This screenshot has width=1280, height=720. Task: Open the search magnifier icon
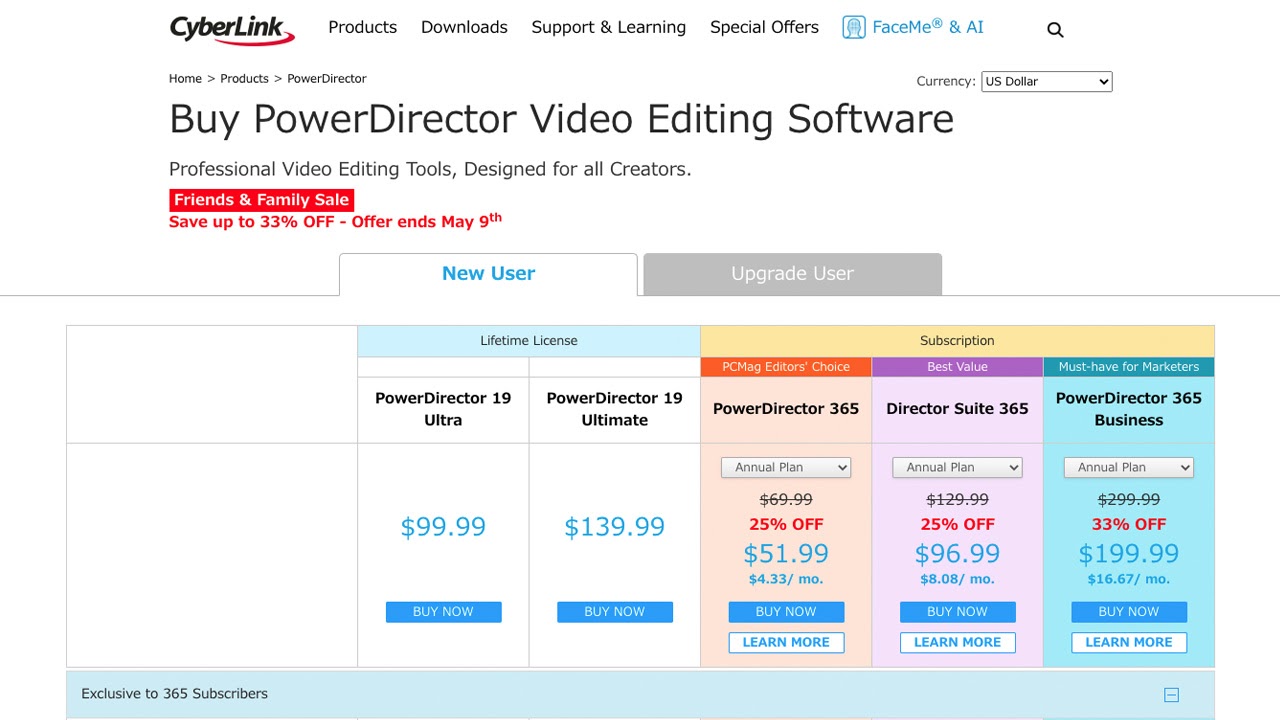1055,30
